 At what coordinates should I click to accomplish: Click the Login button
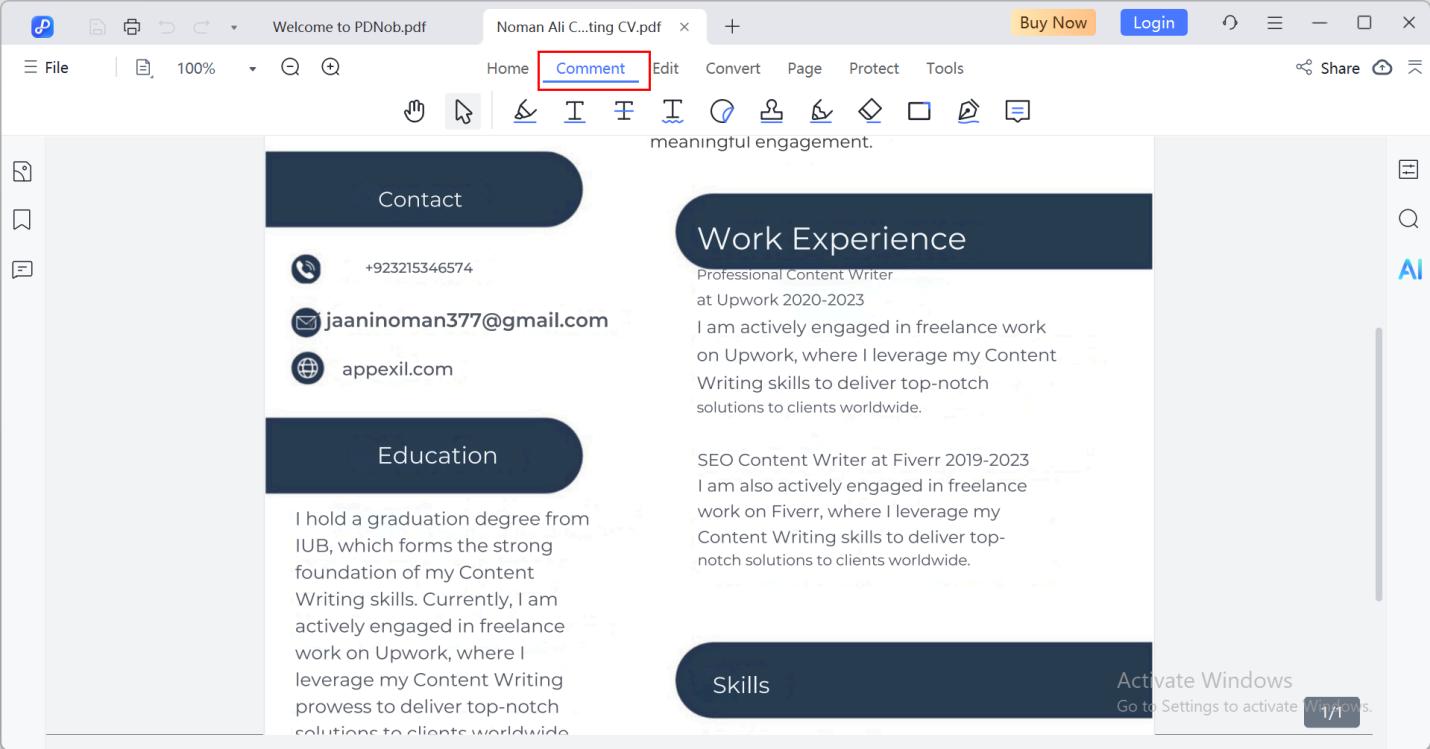click(1154, 22)
